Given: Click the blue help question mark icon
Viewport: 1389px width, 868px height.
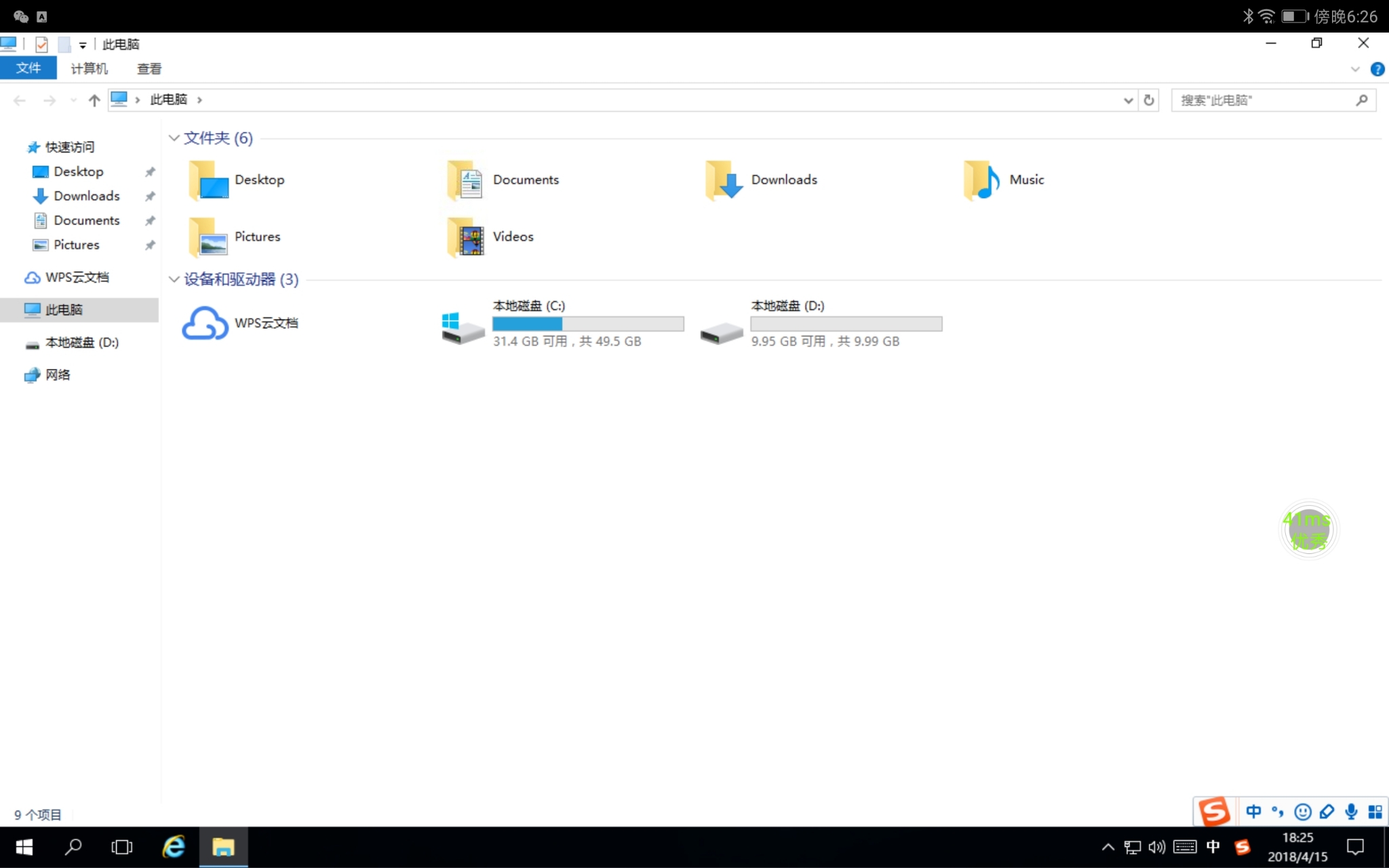Looking at the screenshot, I should [1377, 69].
